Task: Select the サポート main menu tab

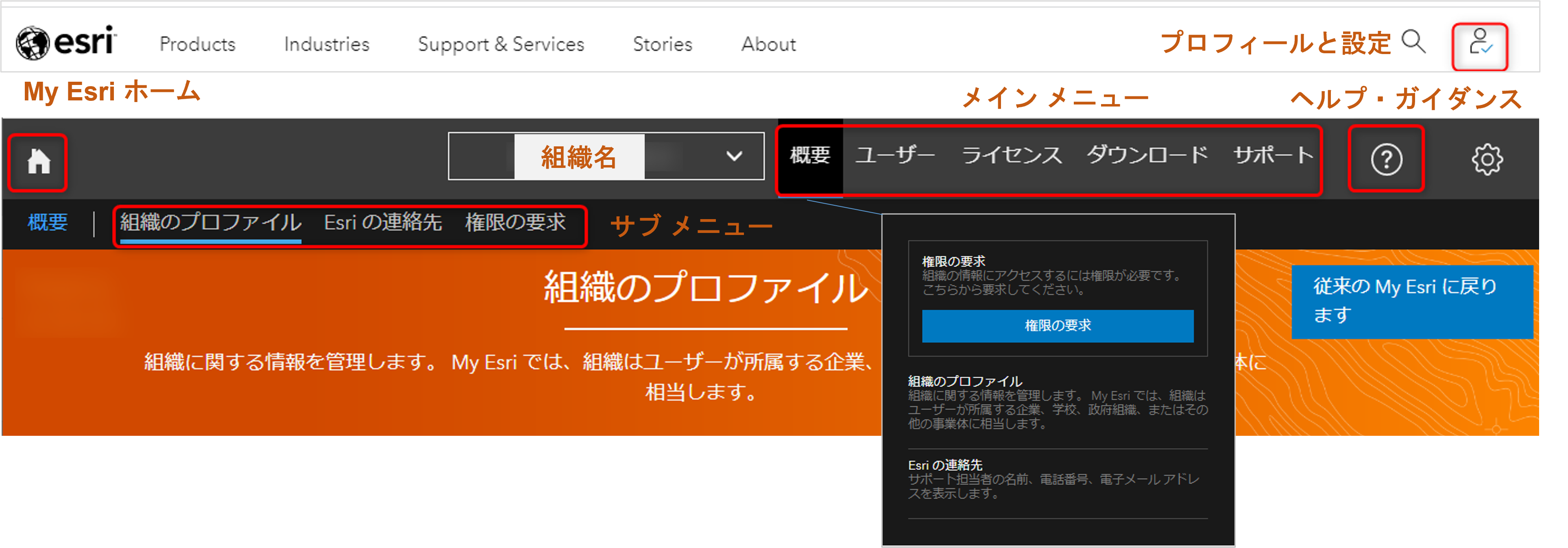Action: 1274,156
